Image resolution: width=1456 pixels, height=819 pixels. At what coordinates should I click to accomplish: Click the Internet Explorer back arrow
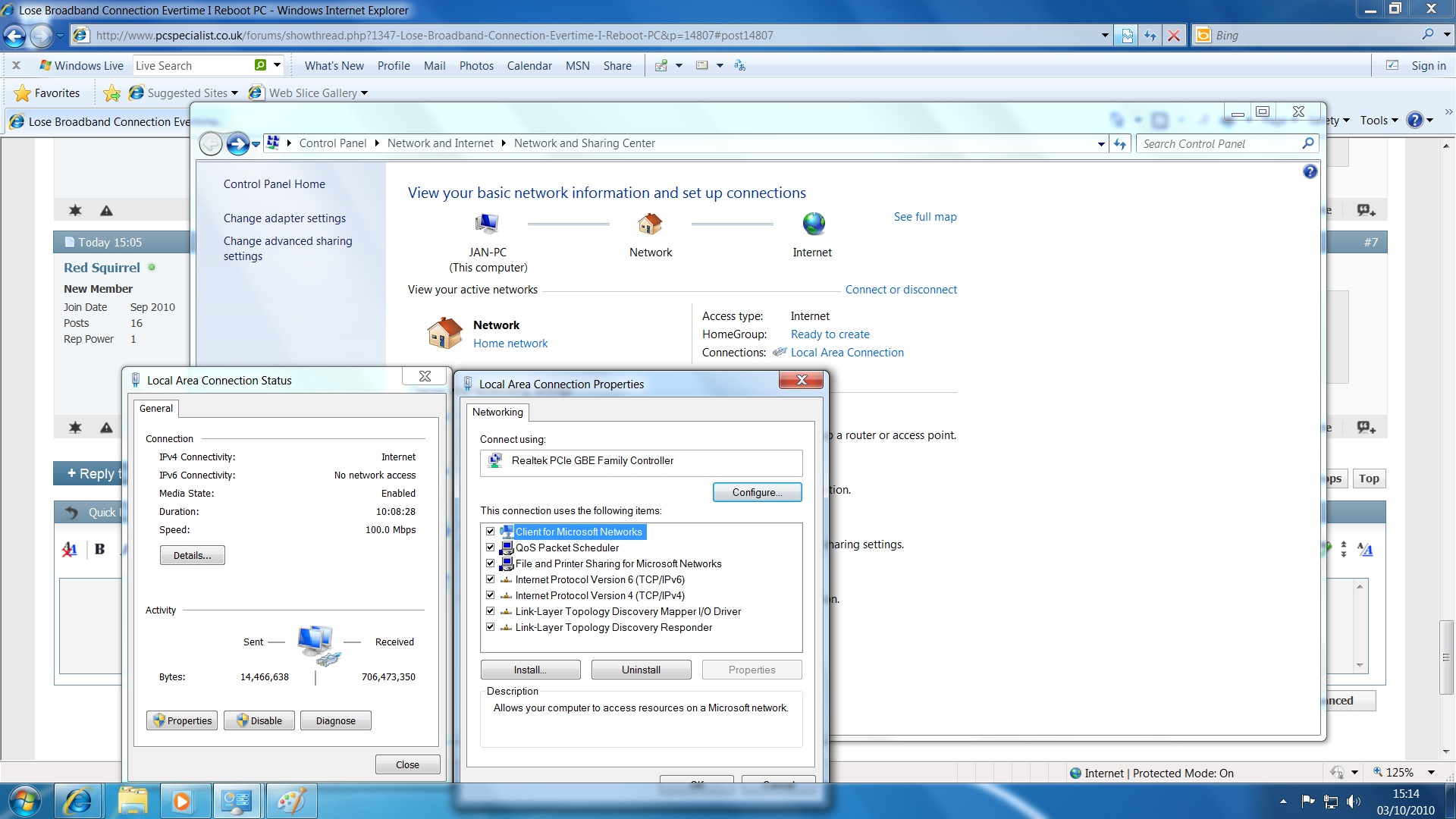(14, 36)
